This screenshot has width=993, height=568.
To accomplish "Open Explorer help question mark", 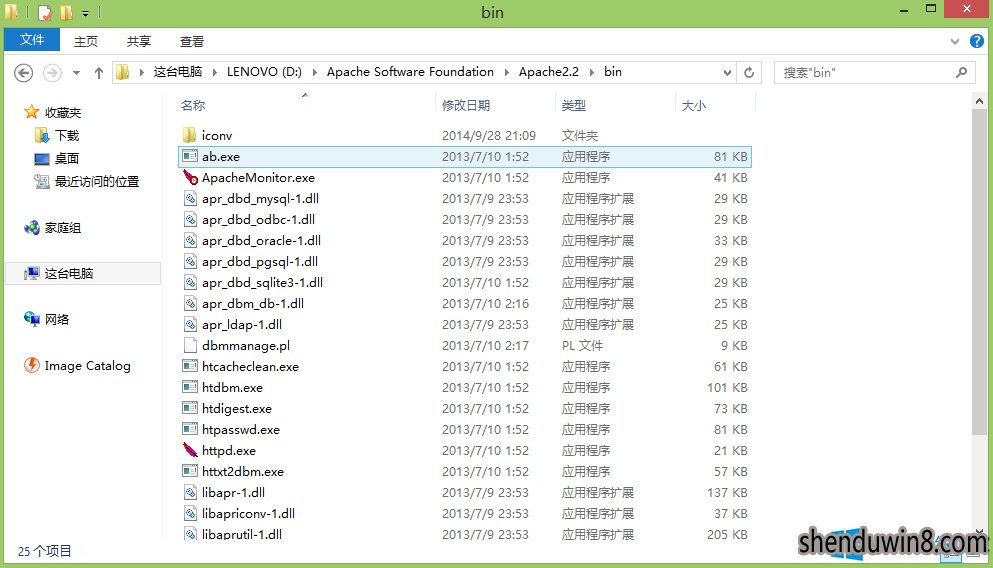I will (x=977, y=41).
